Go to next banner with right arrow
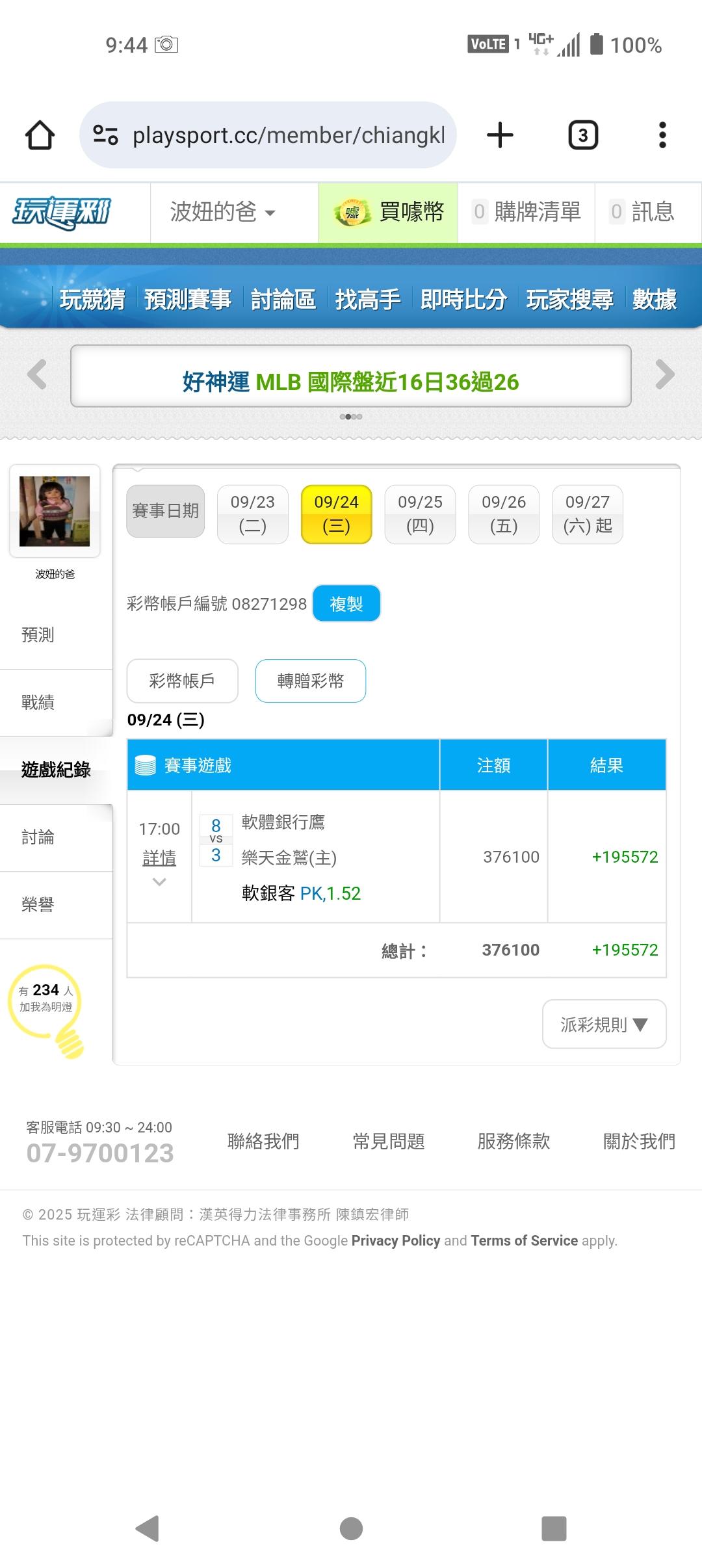Viewport: 702px width, 1568px height. tap(664, 374)
